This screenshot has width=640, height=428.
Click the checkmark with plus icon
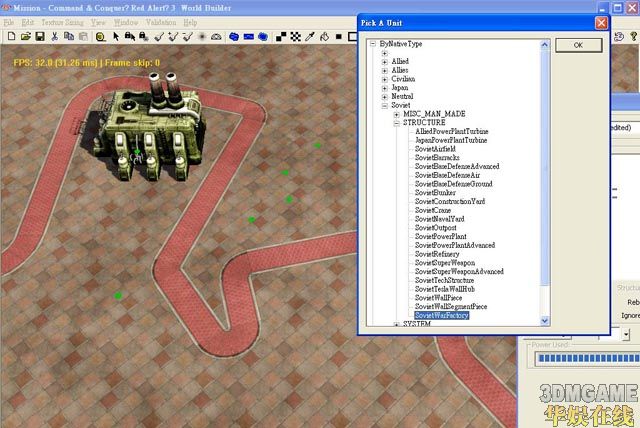click(x=173, y=37)
